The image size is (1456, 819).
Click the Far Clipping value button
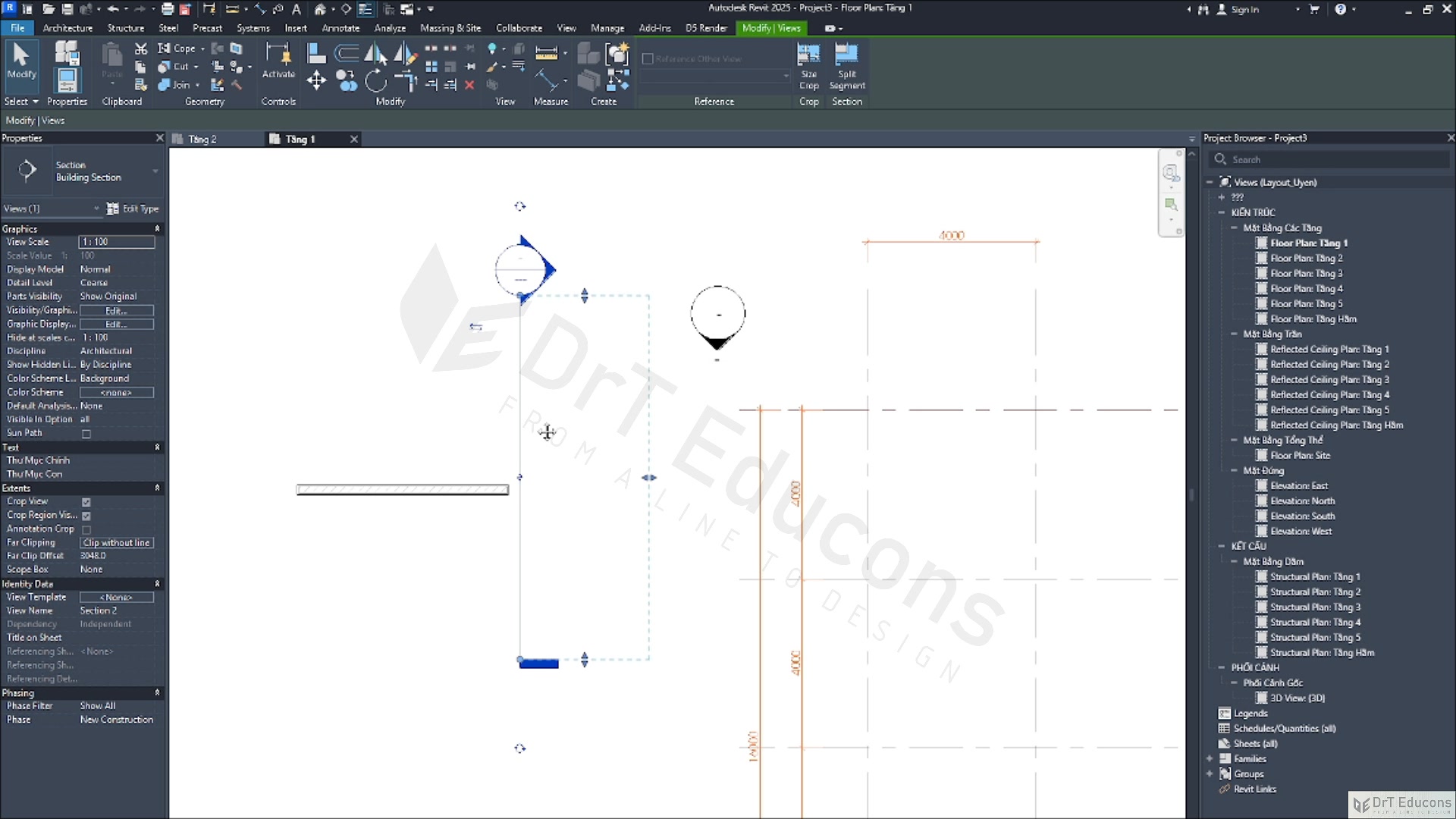[x=117, y=543]
